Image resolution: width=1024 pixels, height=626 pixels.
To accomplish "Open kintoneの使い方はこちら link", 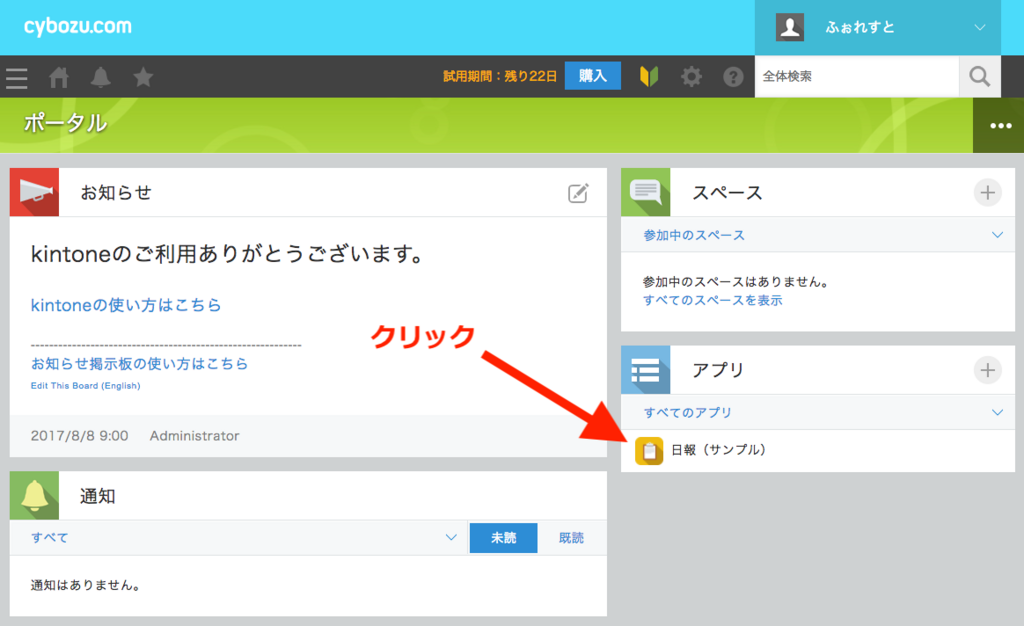I will (126, 305).
